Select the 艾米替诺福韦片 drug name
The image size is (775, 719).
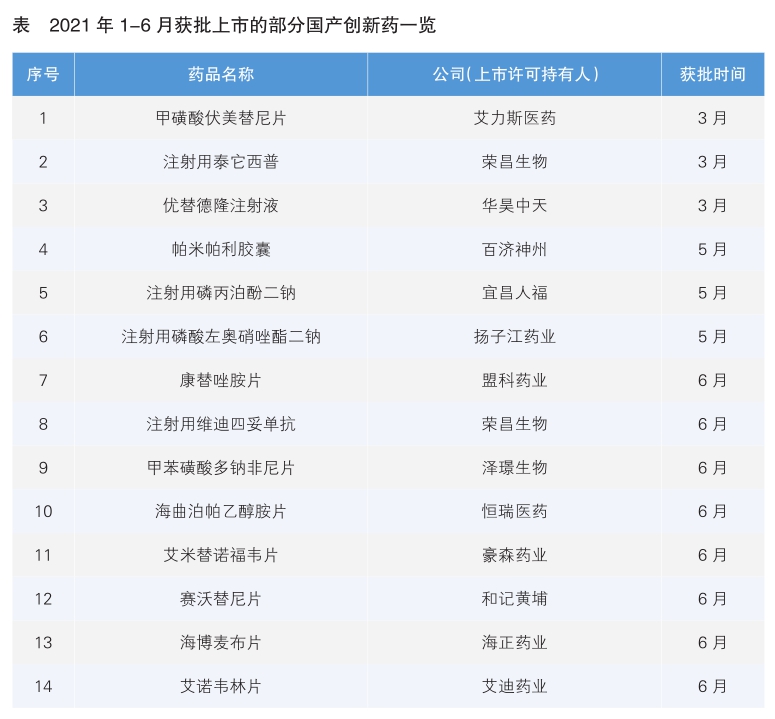[x=221, y=555]
